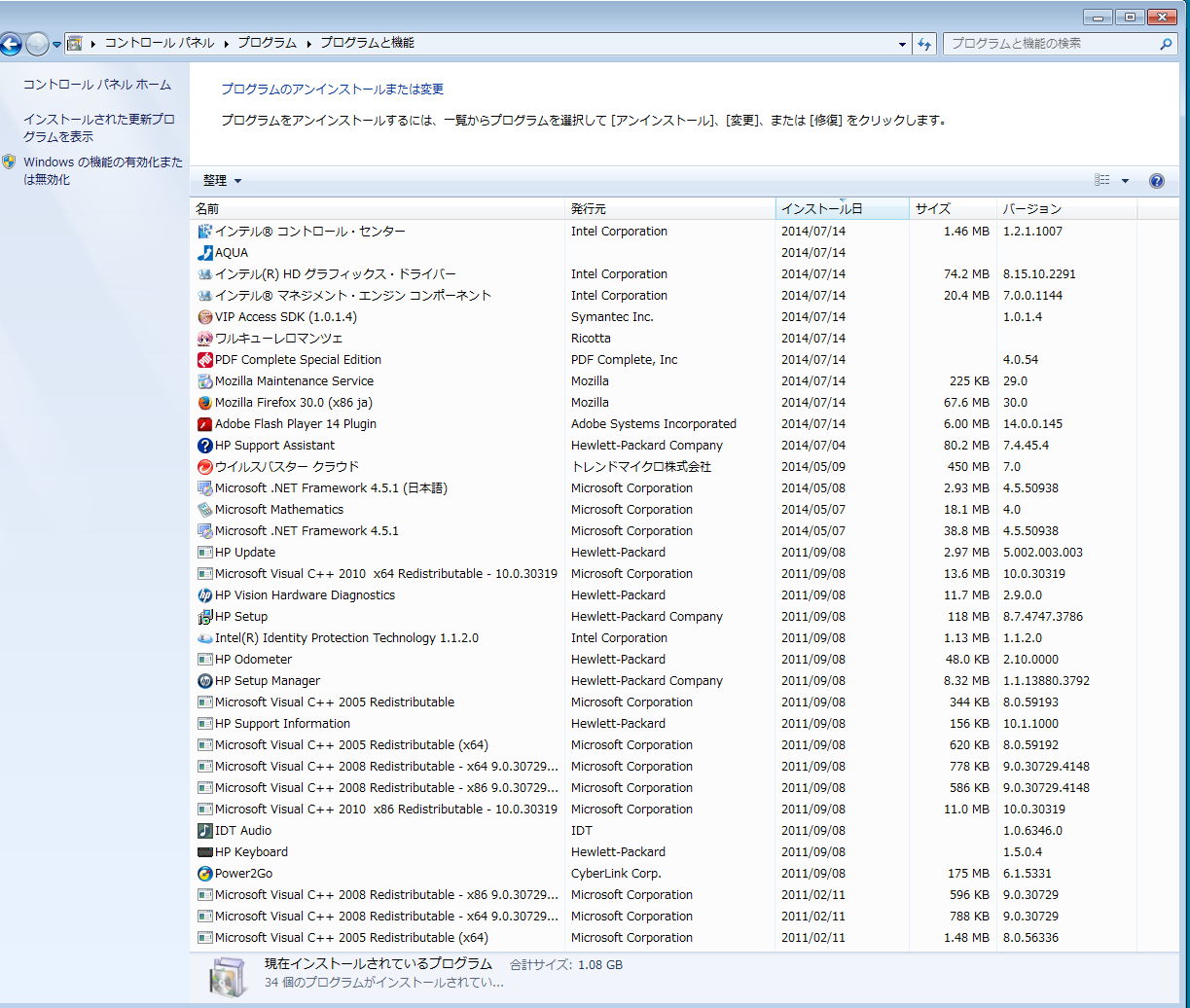Click the IDT publisher cell
The height and width of the screenshot is (1008, 1190).
click(582, 831)
